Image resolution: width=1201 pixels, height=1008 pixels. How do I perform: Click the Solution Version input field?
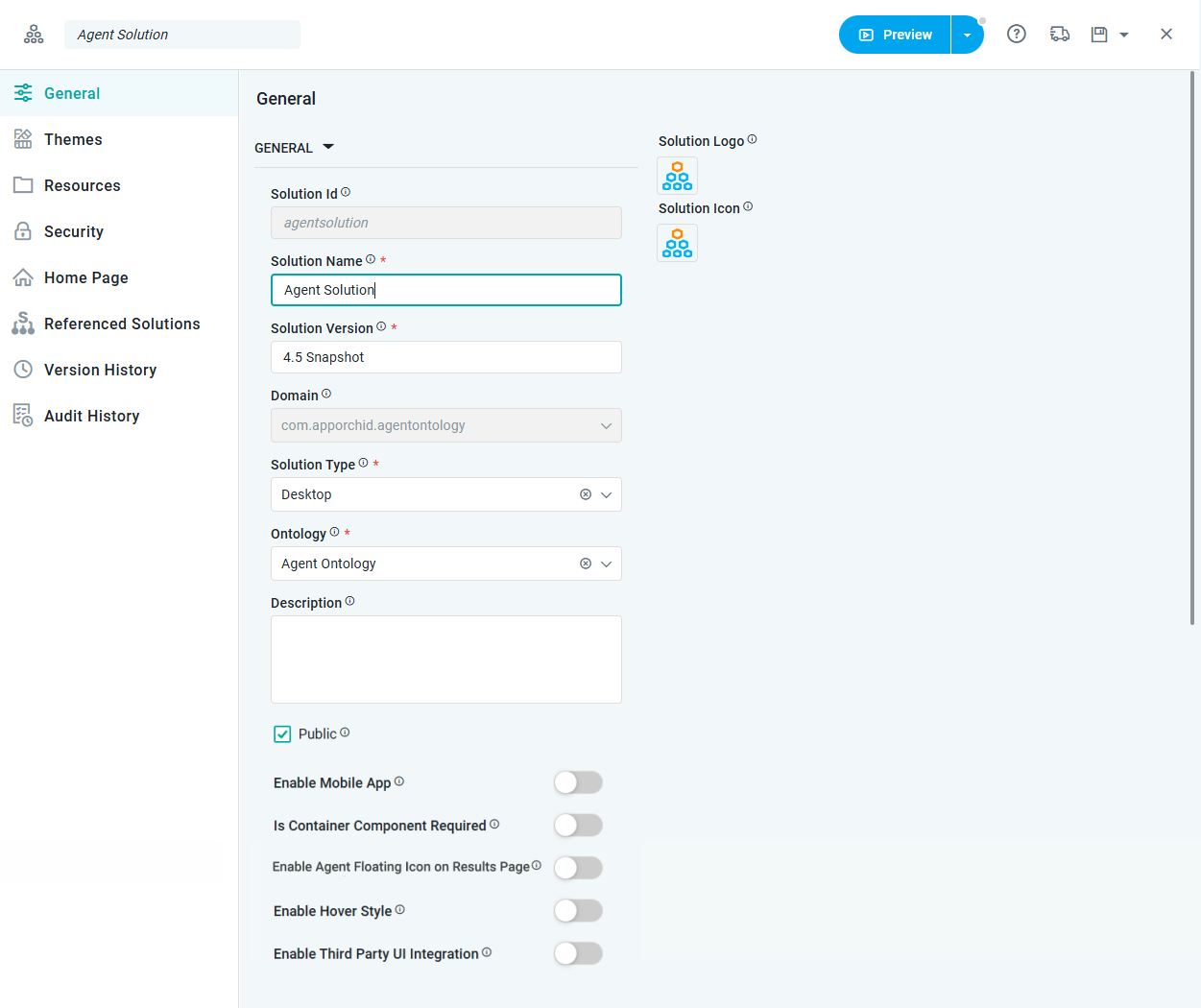click(446, 357)
